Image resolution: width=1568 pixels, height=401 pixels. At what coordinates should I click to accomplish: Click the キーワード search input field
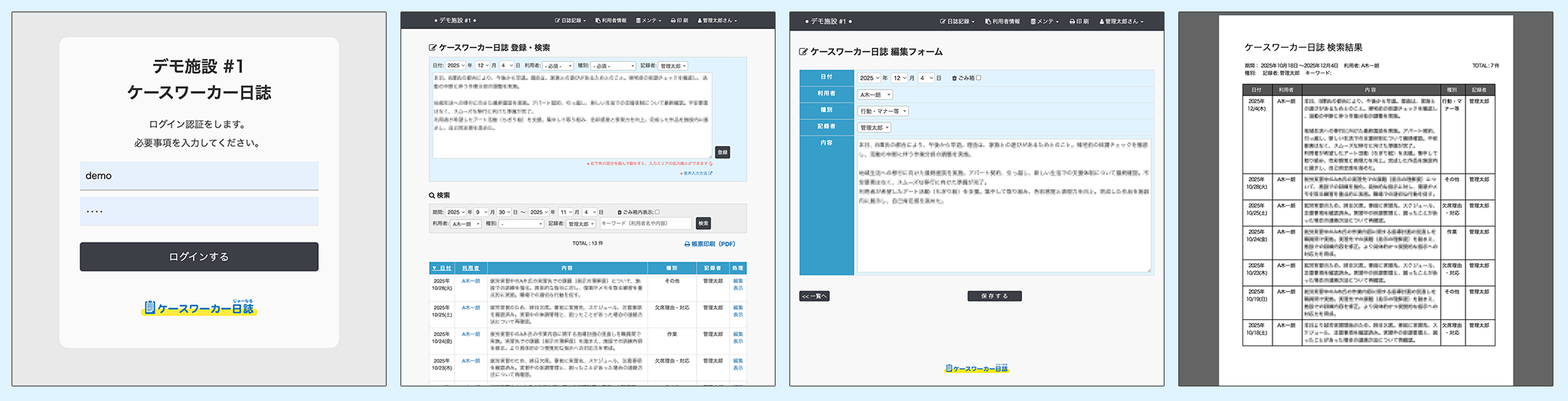[645, 223]
